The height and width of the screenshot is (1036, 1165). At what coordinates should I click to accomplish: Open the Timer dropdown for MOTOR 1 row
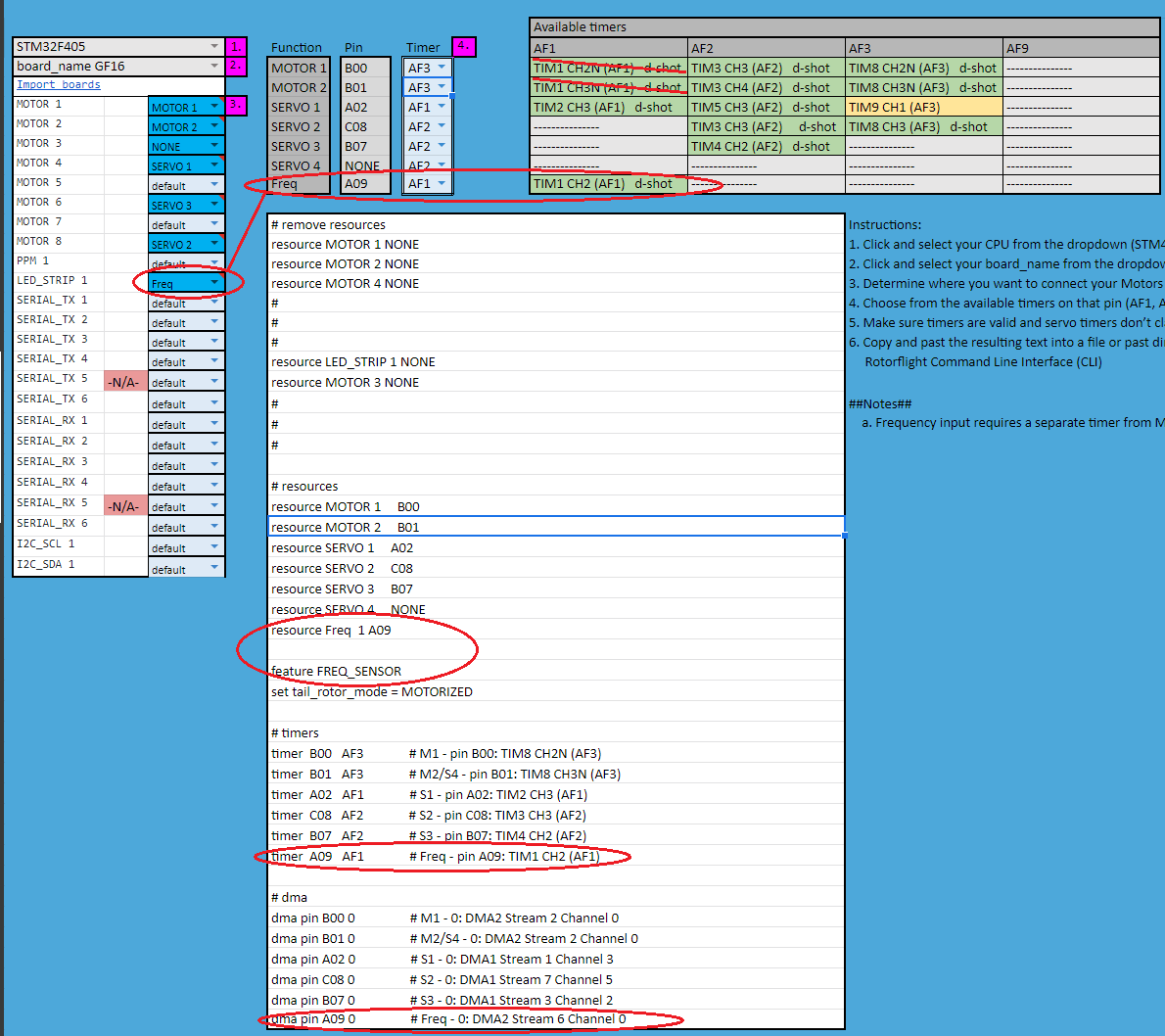coord(442,68)
